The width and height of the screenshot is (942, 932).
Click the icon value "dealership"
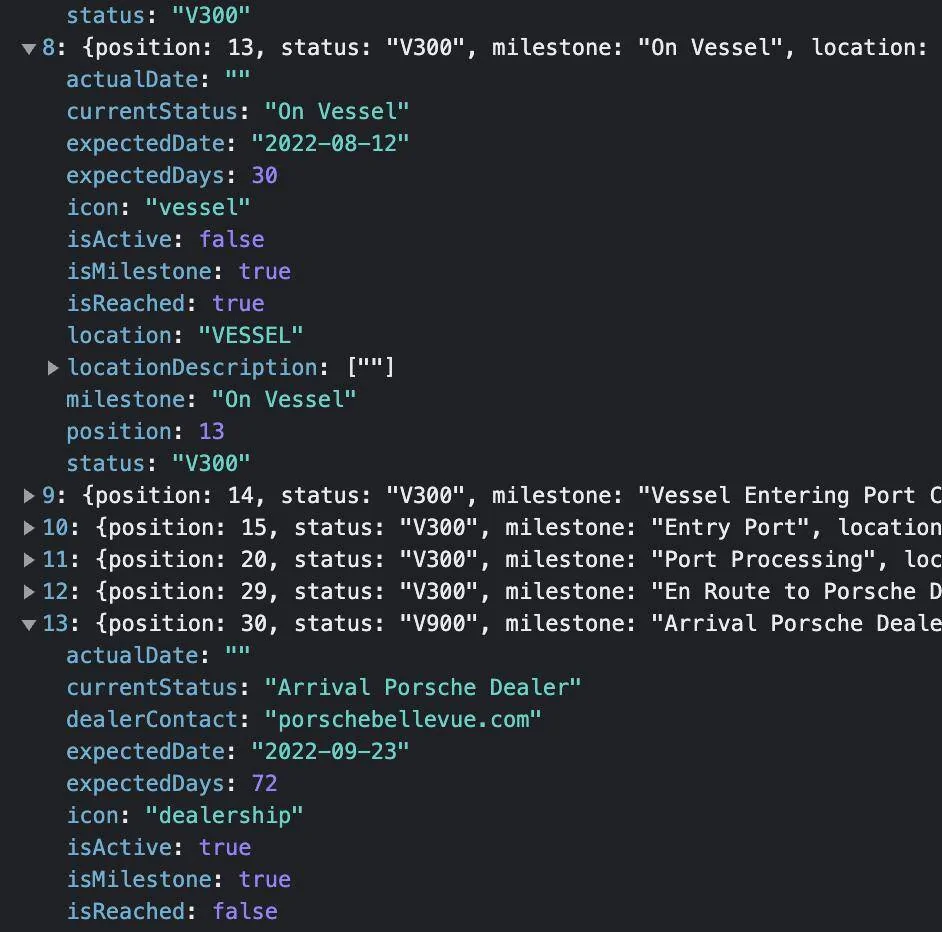coord(224,815)
